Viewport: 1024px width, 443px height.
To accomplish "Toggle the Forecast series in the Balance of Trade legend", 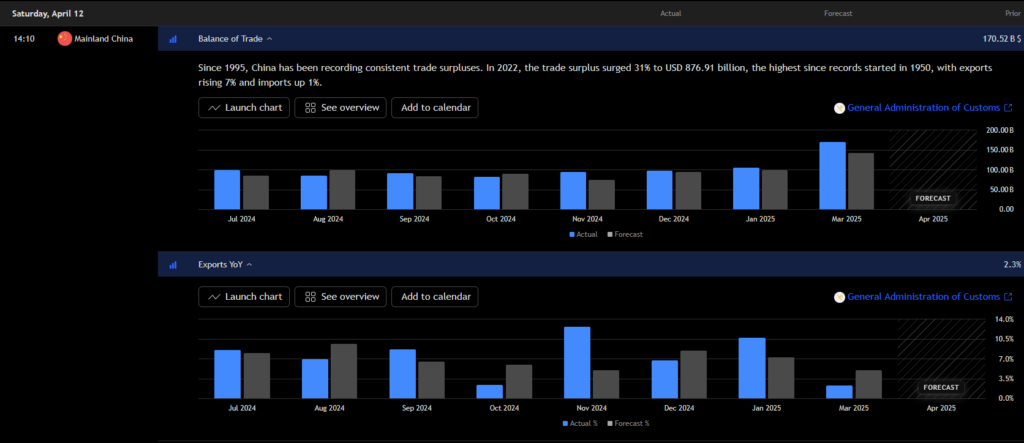I will [624, 234].
